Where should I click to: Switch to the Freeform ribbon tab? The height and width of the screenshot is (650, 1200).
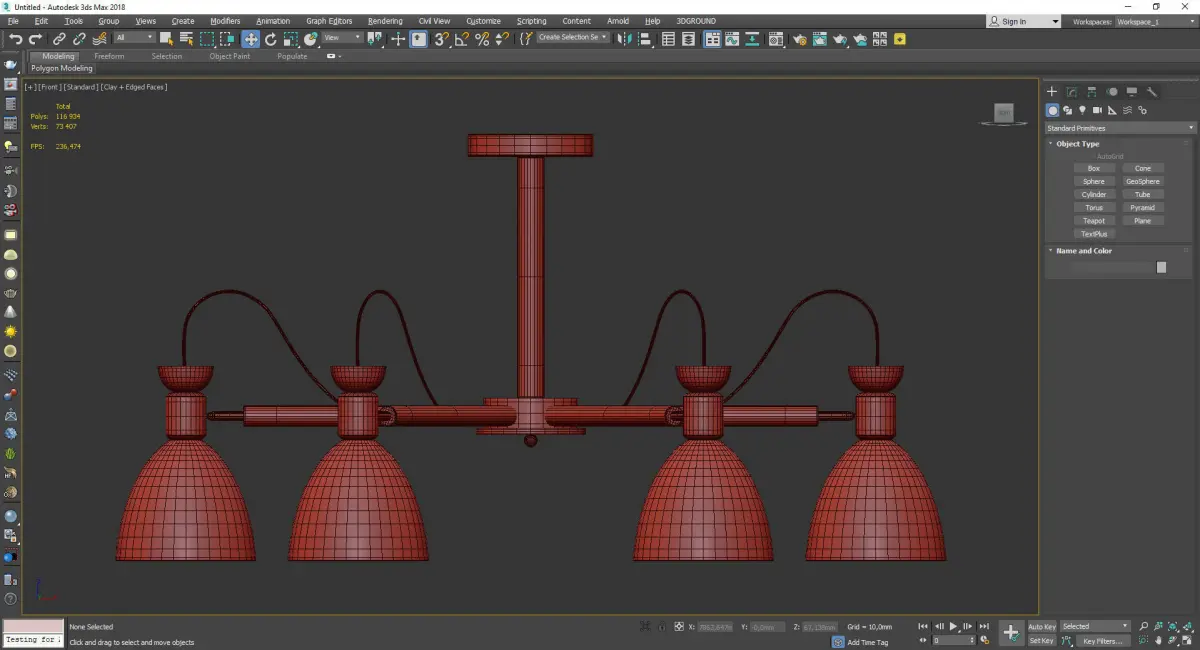point(109,56)
